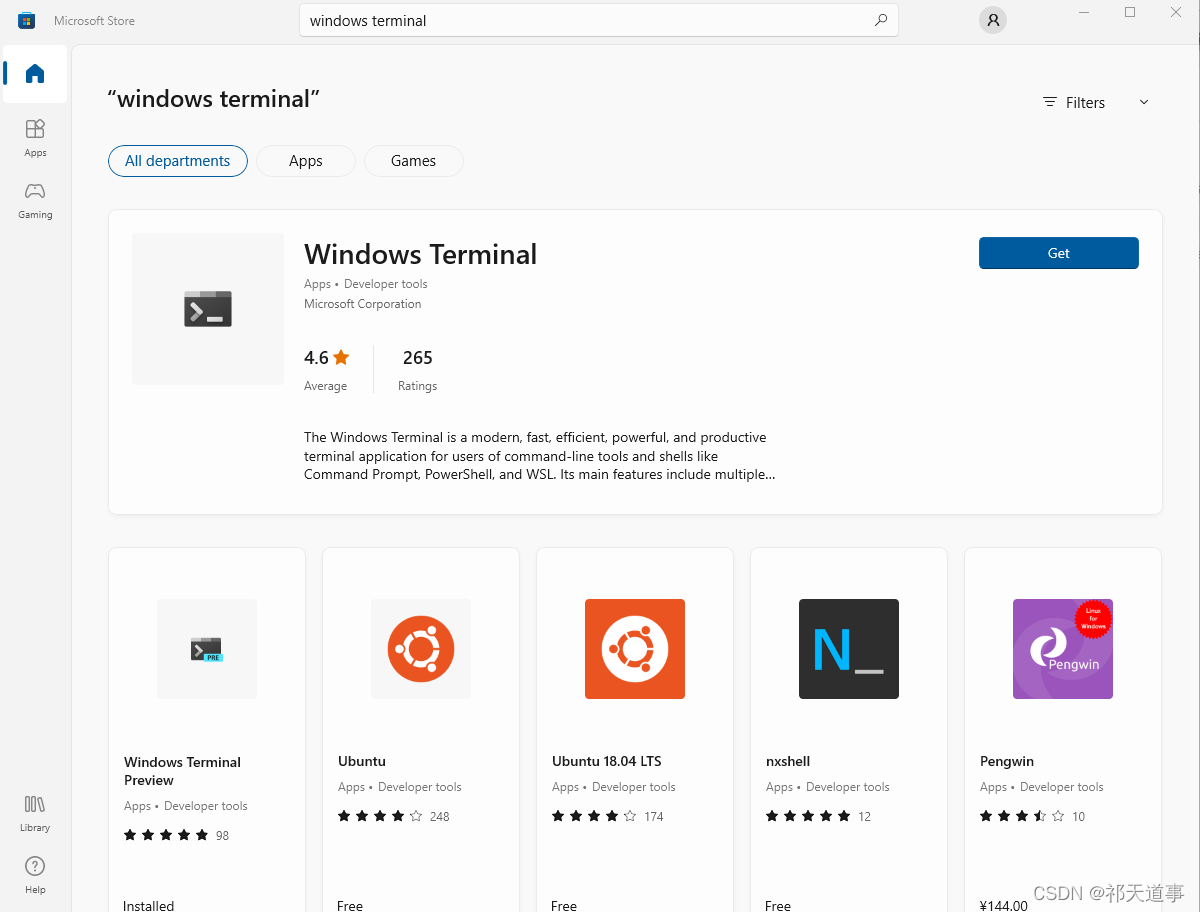Open the Ubuntu title
Screen dimensions: 1200x912
pos(362,761)
